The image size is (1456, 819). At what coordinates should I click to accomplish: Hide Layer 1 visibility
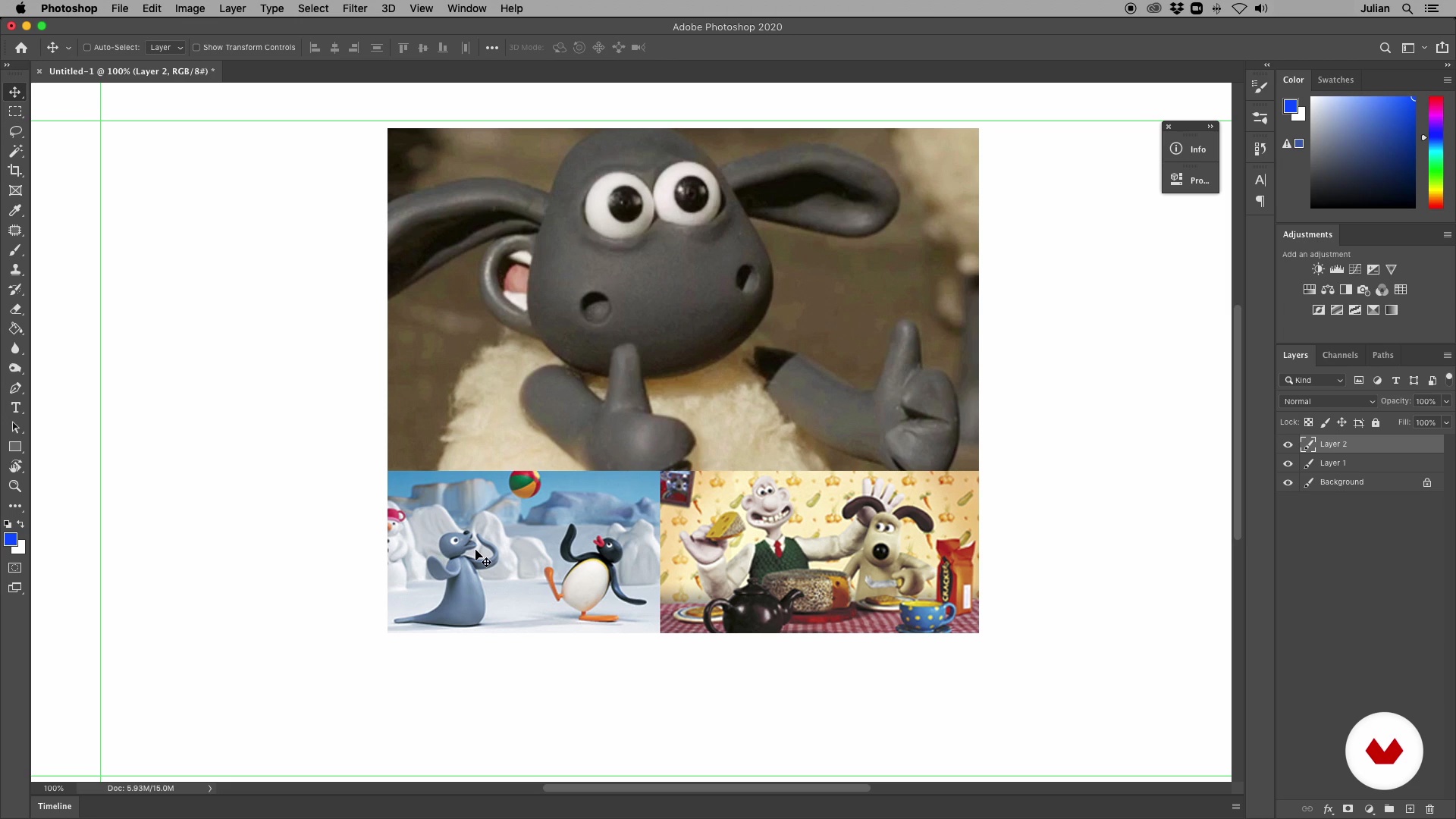1288,463
